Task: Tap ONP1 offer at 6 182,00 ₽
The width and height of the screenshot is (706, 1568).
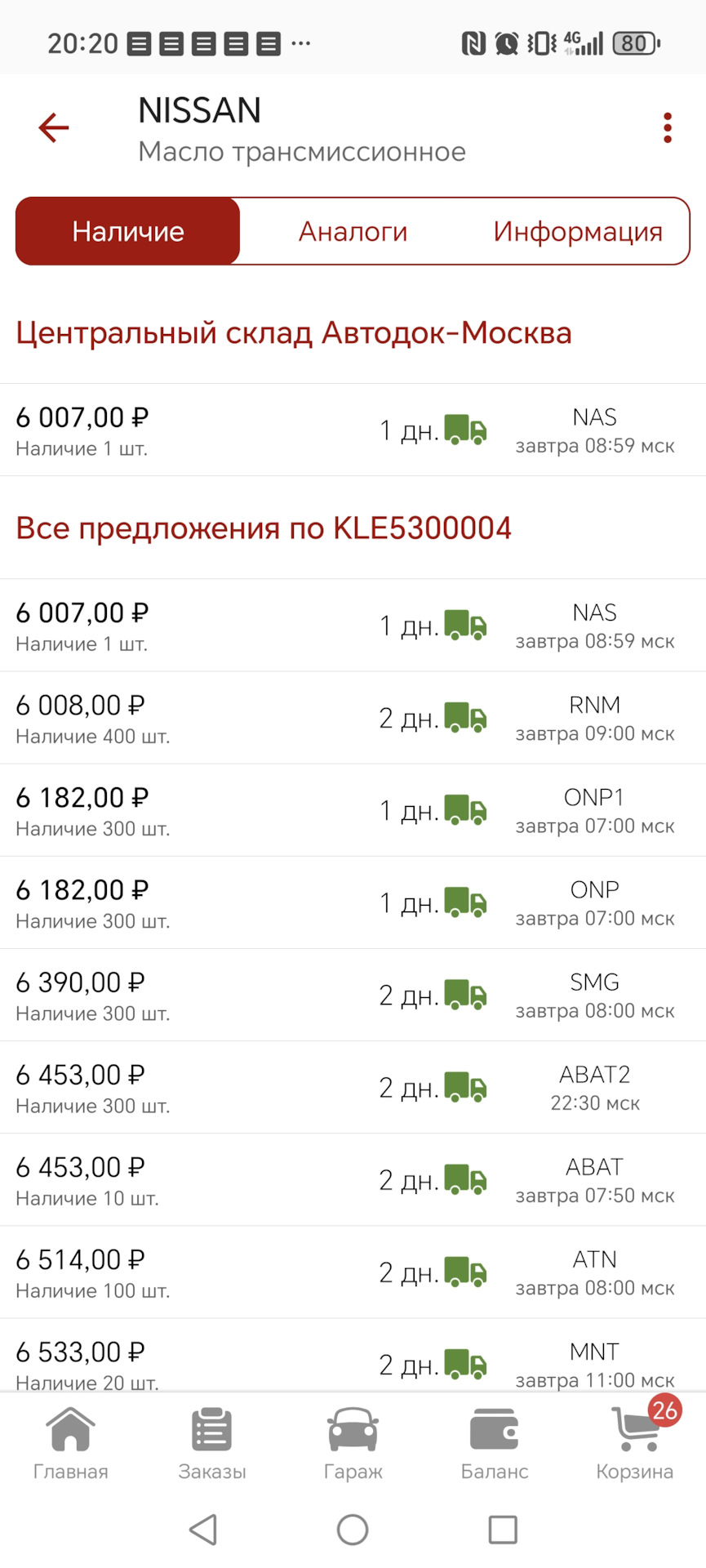Action: pos(353,810)
